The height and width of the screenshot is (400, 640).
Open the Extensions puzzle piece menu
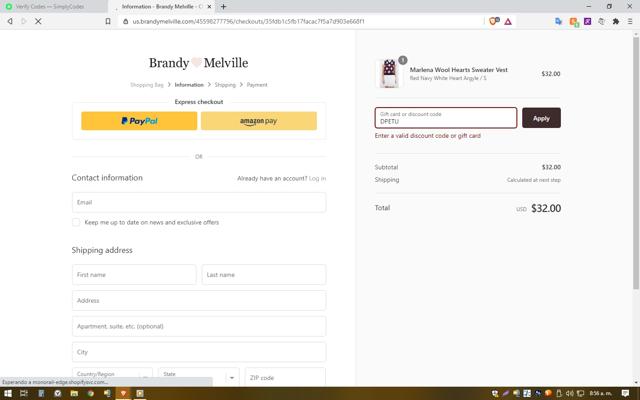tap(616, 21)
